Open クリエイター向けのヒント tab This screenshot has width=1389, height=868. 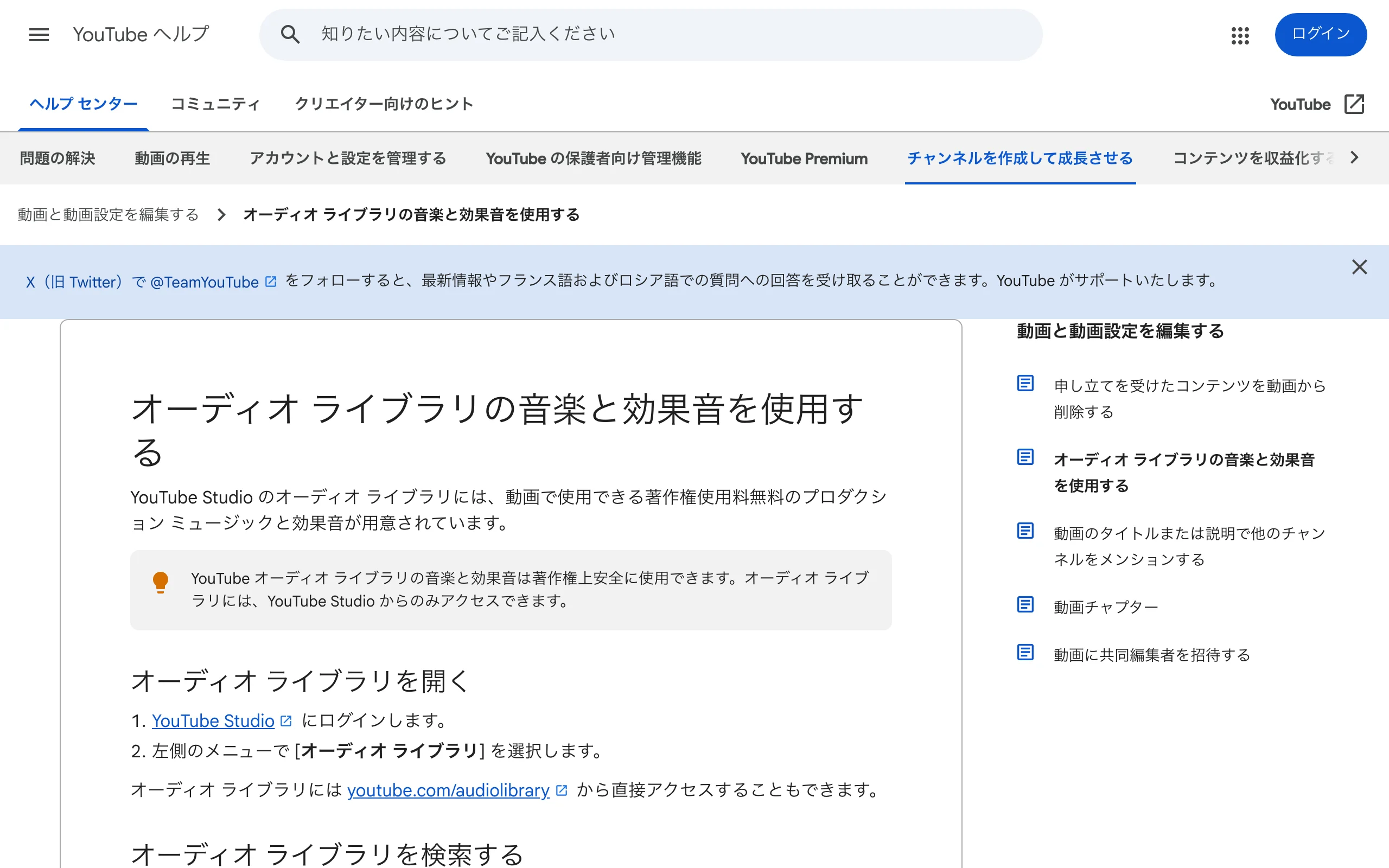[384, 104]
